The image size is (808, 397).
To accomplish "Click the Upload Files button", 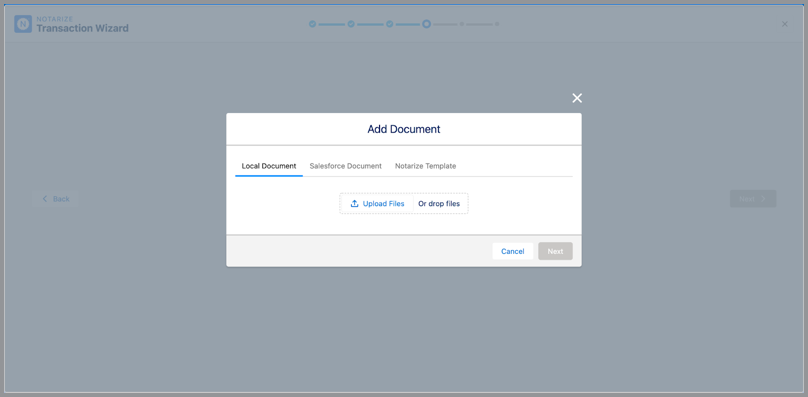I will pos(377,204).
